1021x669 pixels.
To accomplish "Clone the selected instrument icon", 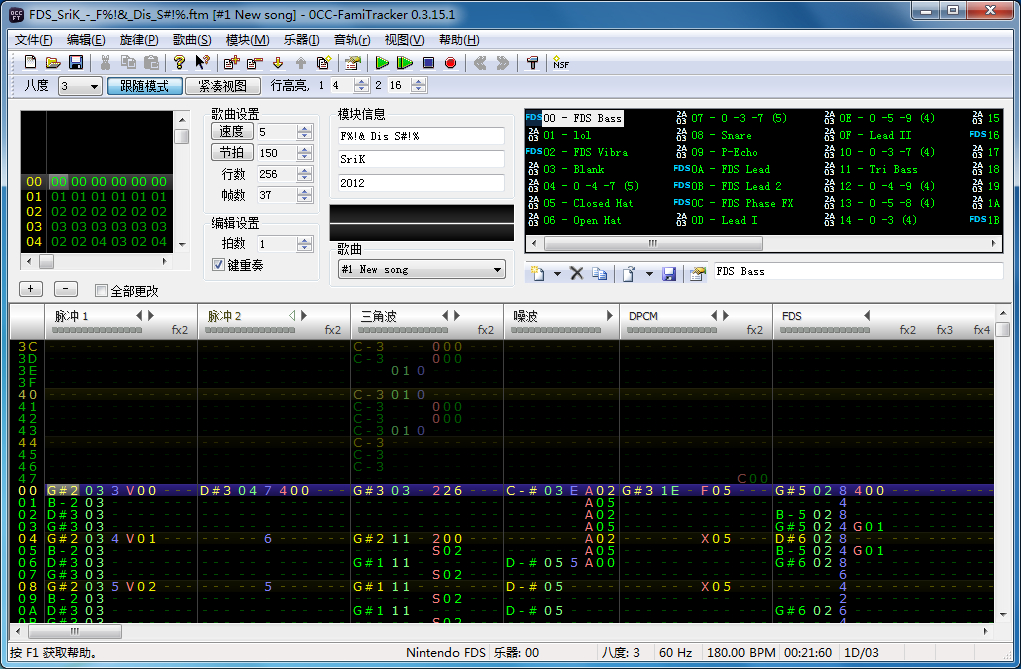I will tap(599, 273).
